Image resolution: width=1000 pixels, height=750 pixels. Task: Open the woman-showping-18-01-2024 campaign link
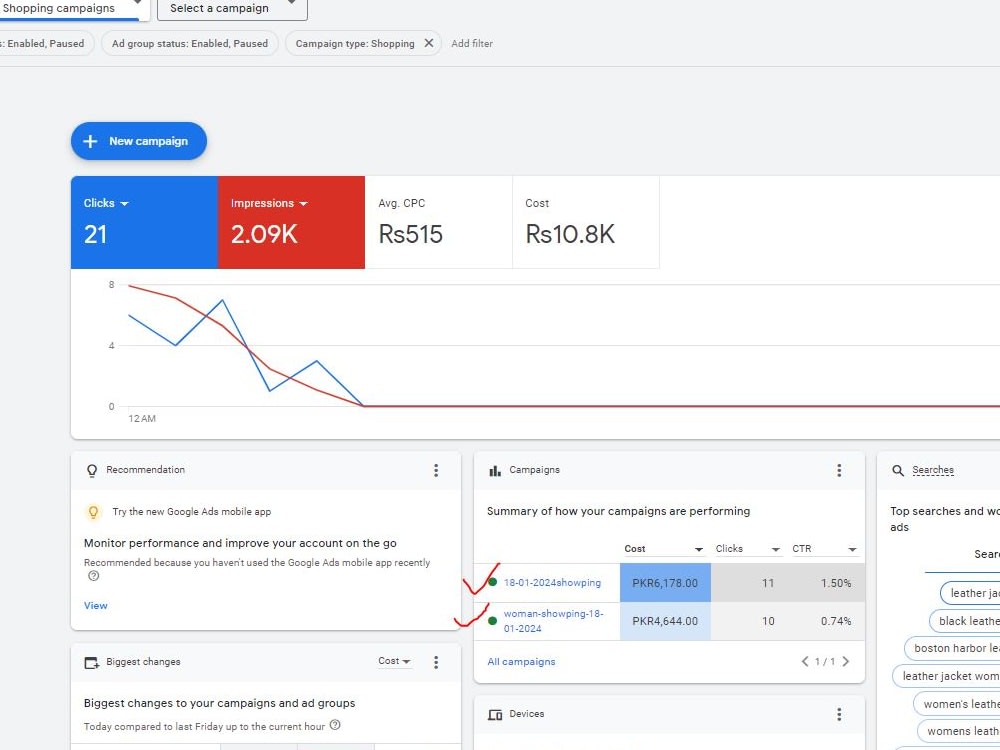pyautogui.click(x=554, y=621)
